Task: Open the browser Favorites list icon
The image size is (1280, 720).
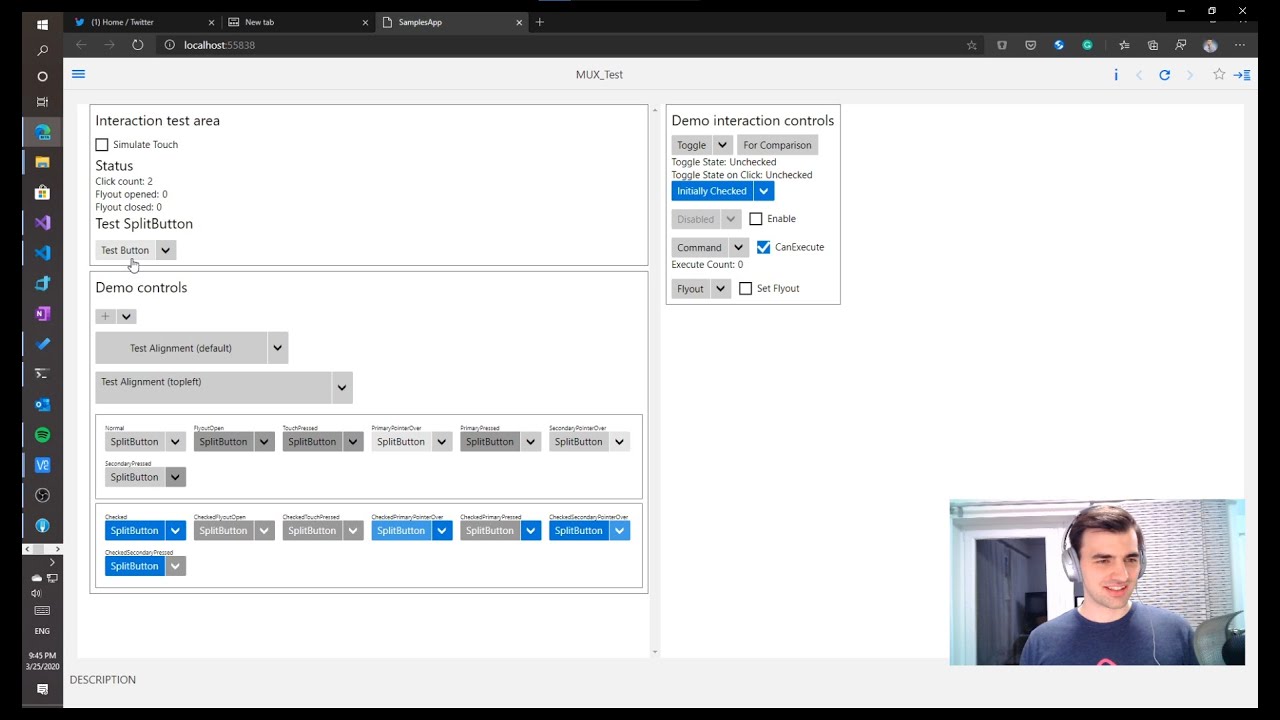Action: click(x=1124, y=45)
